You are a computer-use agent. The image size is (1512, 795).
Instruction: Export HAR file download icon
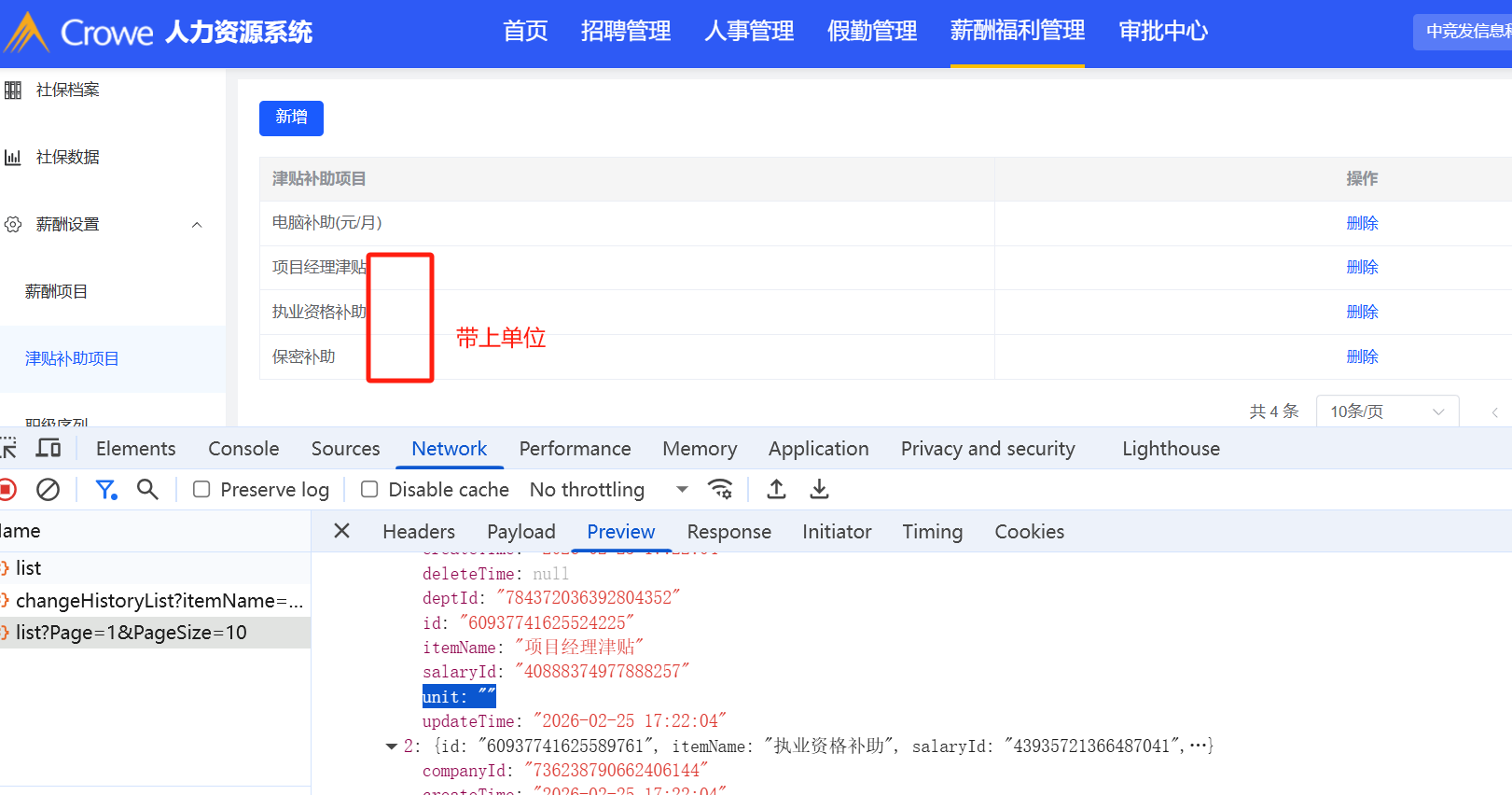click(819, 490)
